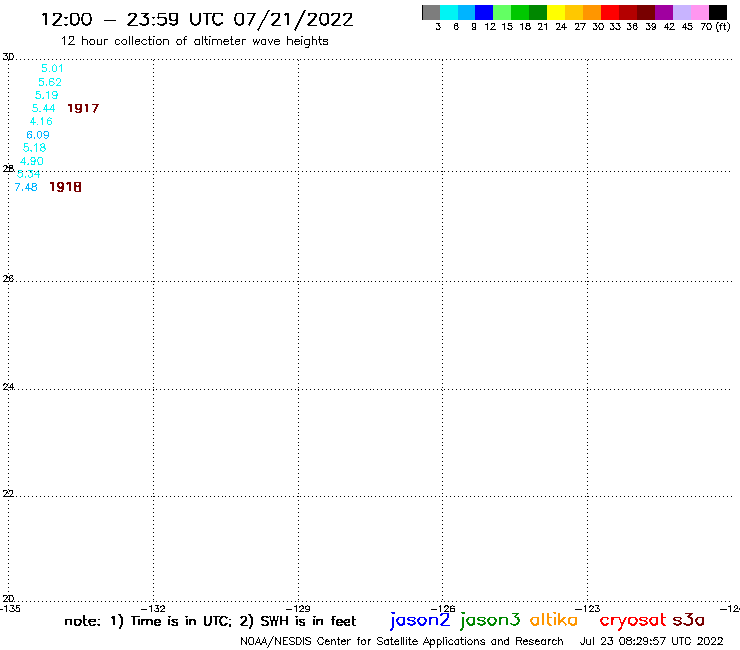Click wave height value 5.44
This screenshot has width=740, height=650.
[x=43, y=109]
